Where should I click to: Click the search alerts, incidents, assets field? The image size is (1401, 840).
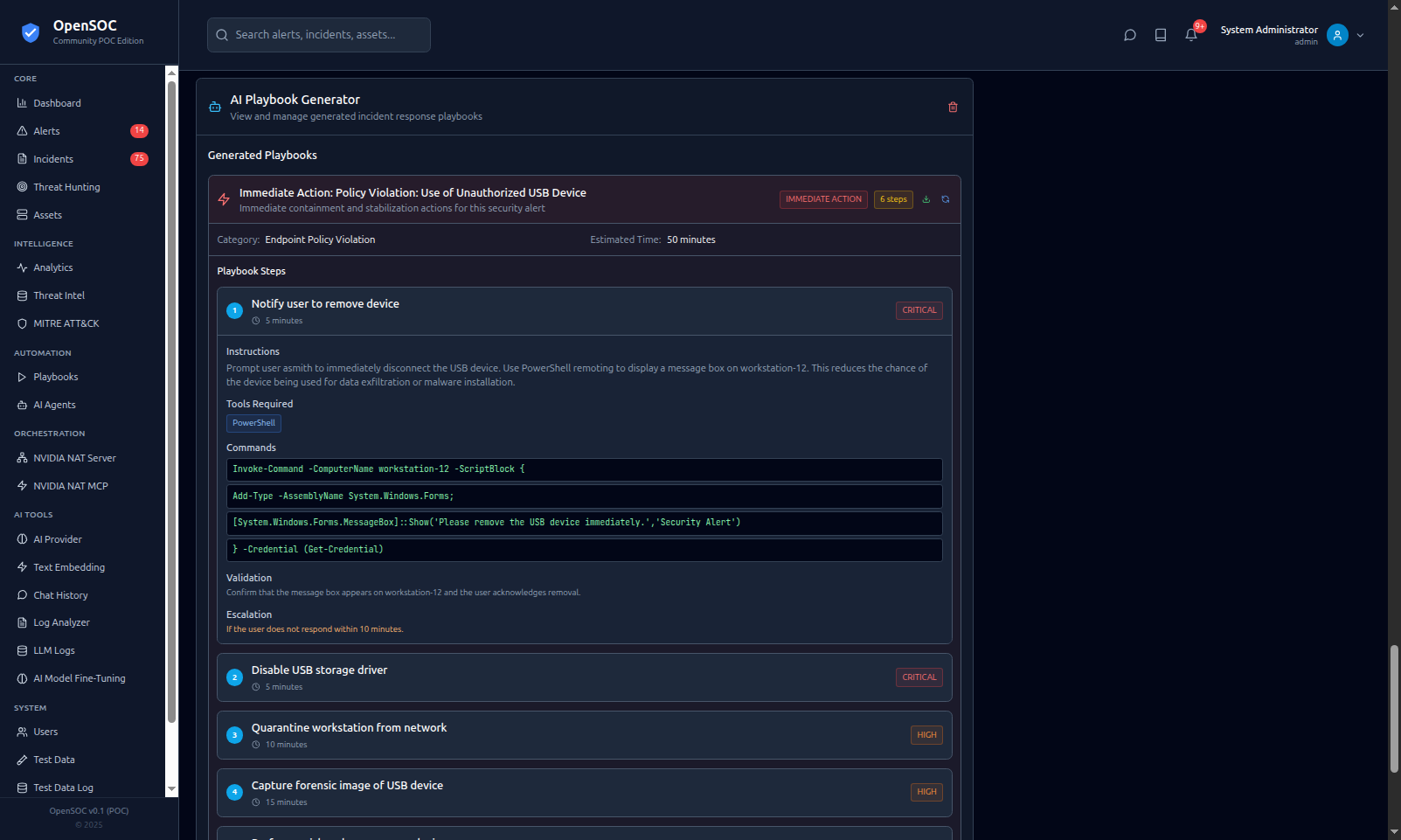coord(319,35)
